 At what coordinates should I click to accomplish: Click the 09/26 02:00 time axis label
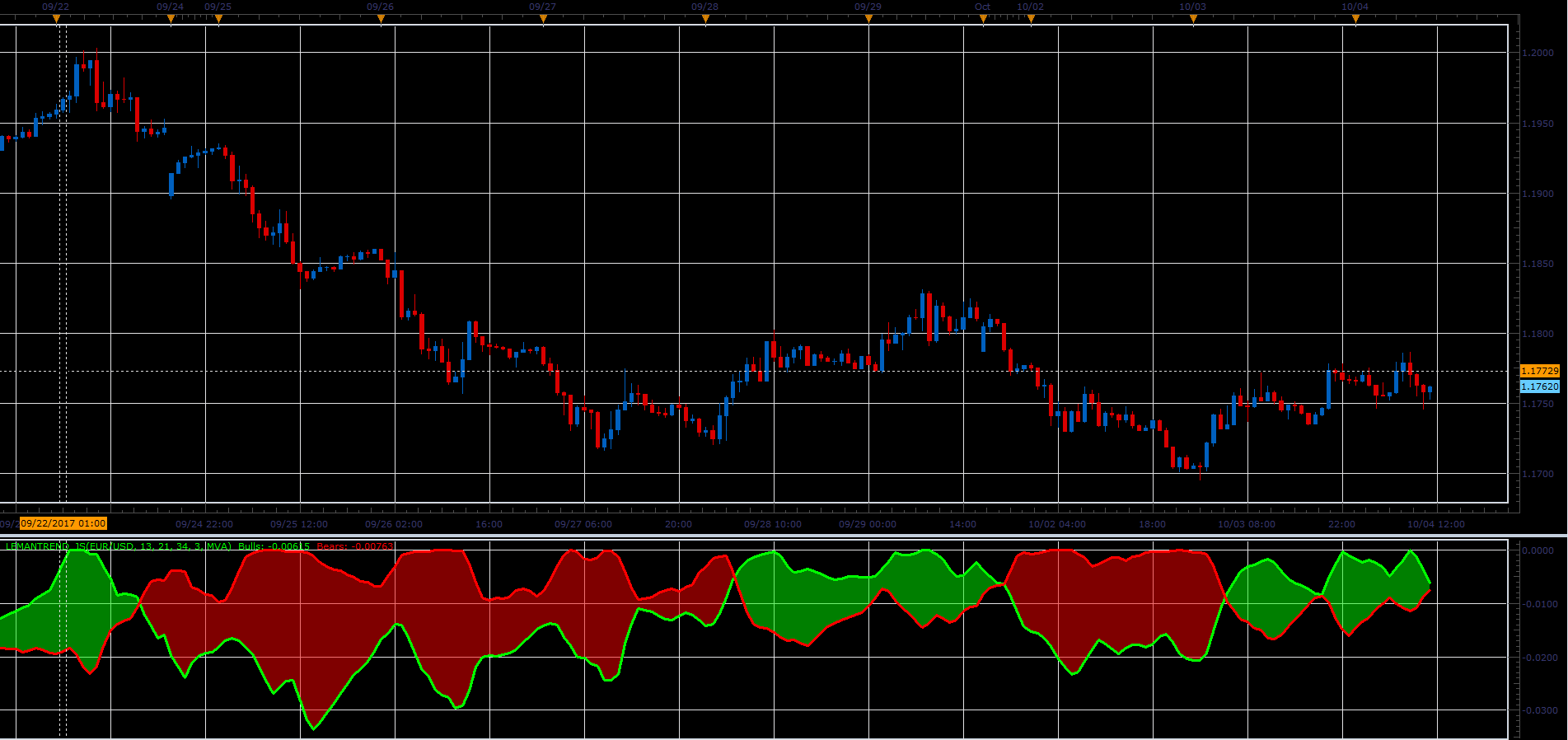(394, 524)
